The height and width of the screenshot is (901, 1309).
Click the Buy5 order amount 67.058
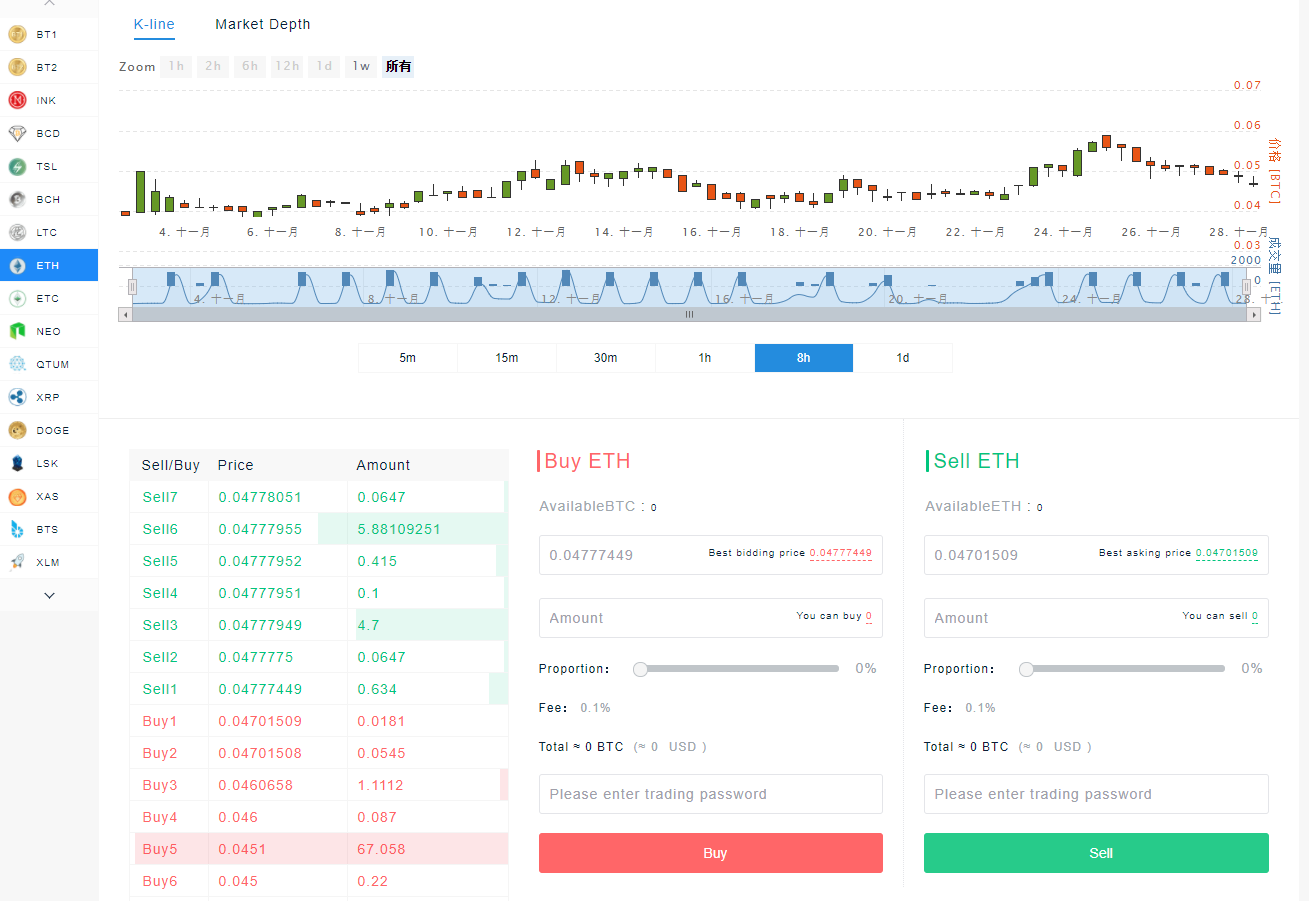tap(381, 849)
